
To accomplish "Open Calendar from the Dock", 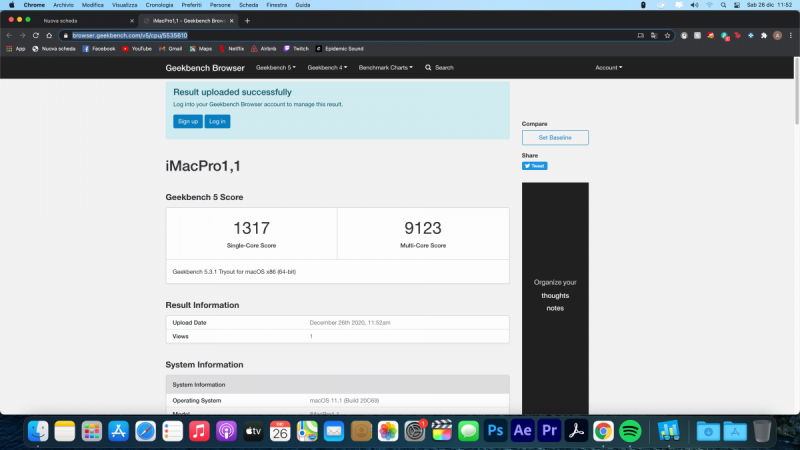I will pos(280,431).
